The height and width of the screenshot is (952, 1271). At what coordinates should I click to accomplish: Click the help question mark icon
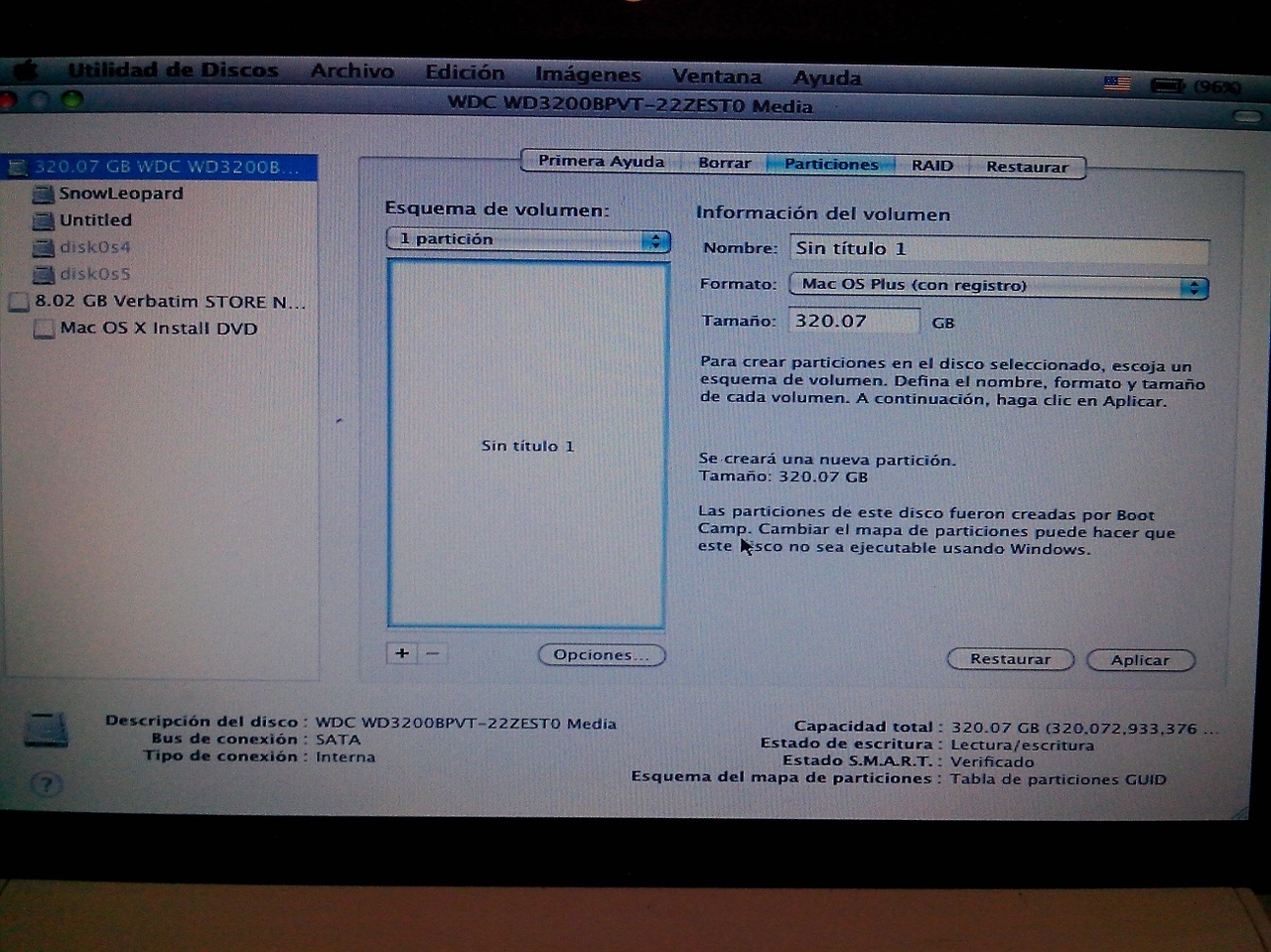[46, 784]
